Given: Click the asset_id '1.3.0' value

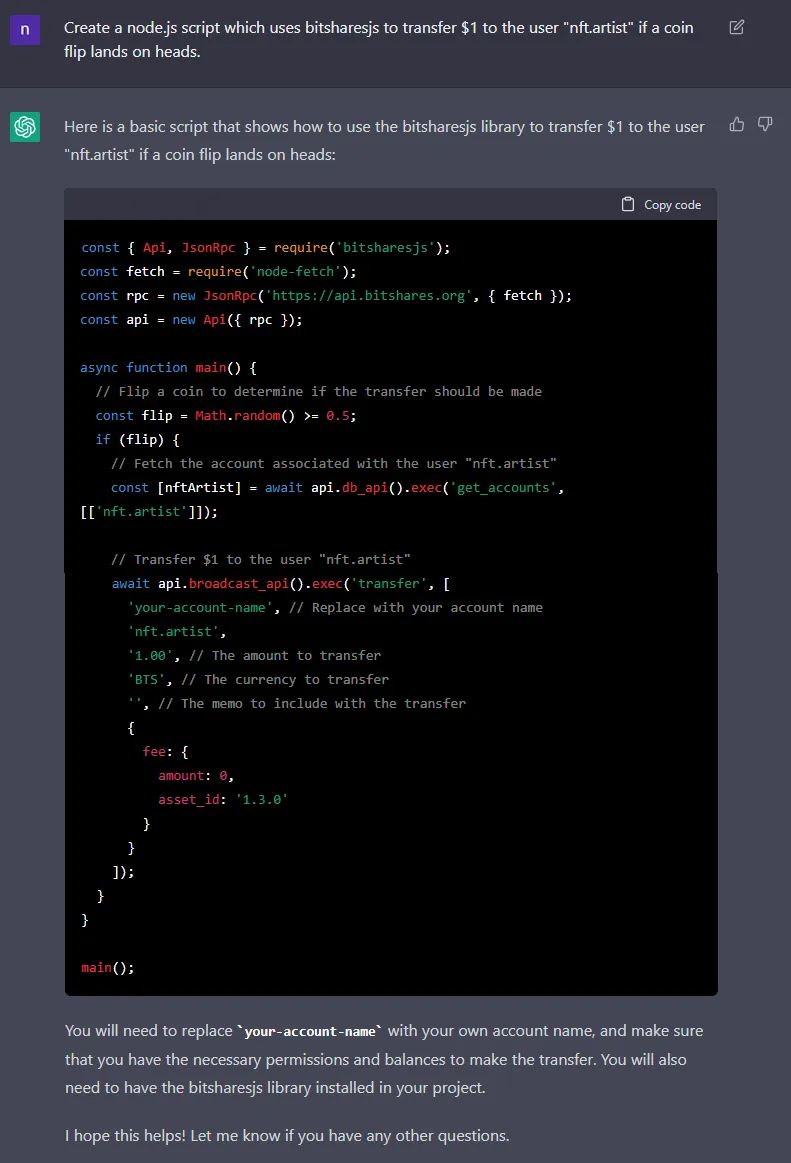Looking at the screenshot, I should (x=261, y=800).
